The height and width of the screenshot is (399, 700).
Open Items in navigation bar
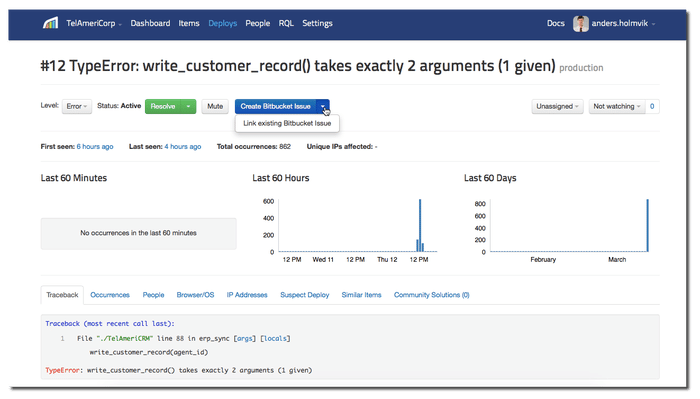click(x=189, y=23)
